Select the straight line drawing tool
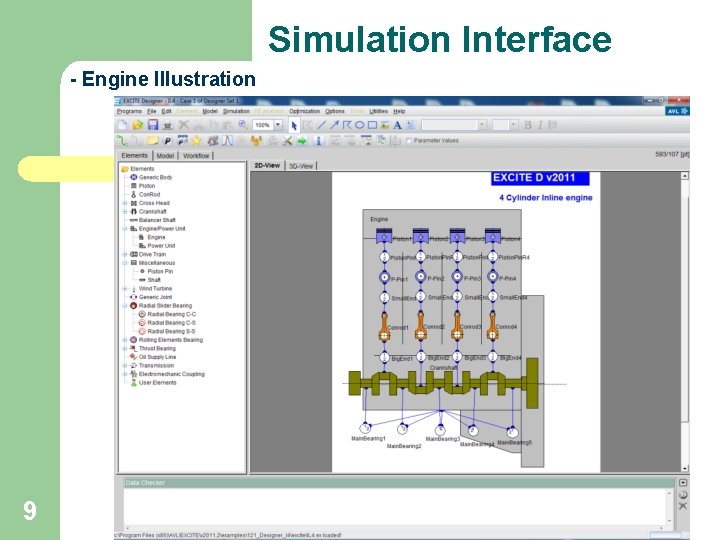 (321, 125)
